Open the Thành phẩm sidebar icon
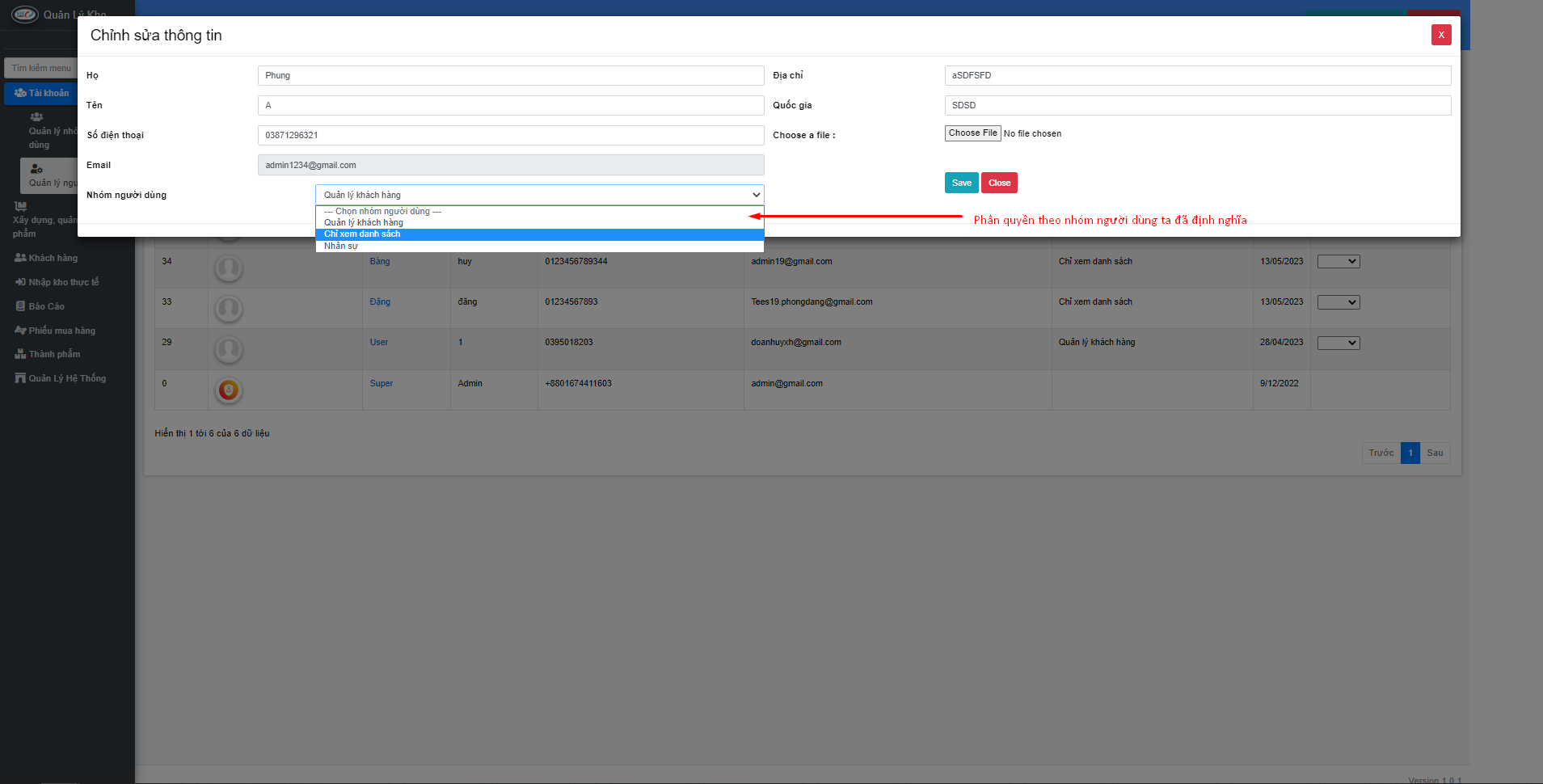Screen dimensions: 1543x784 coord(20,354)
